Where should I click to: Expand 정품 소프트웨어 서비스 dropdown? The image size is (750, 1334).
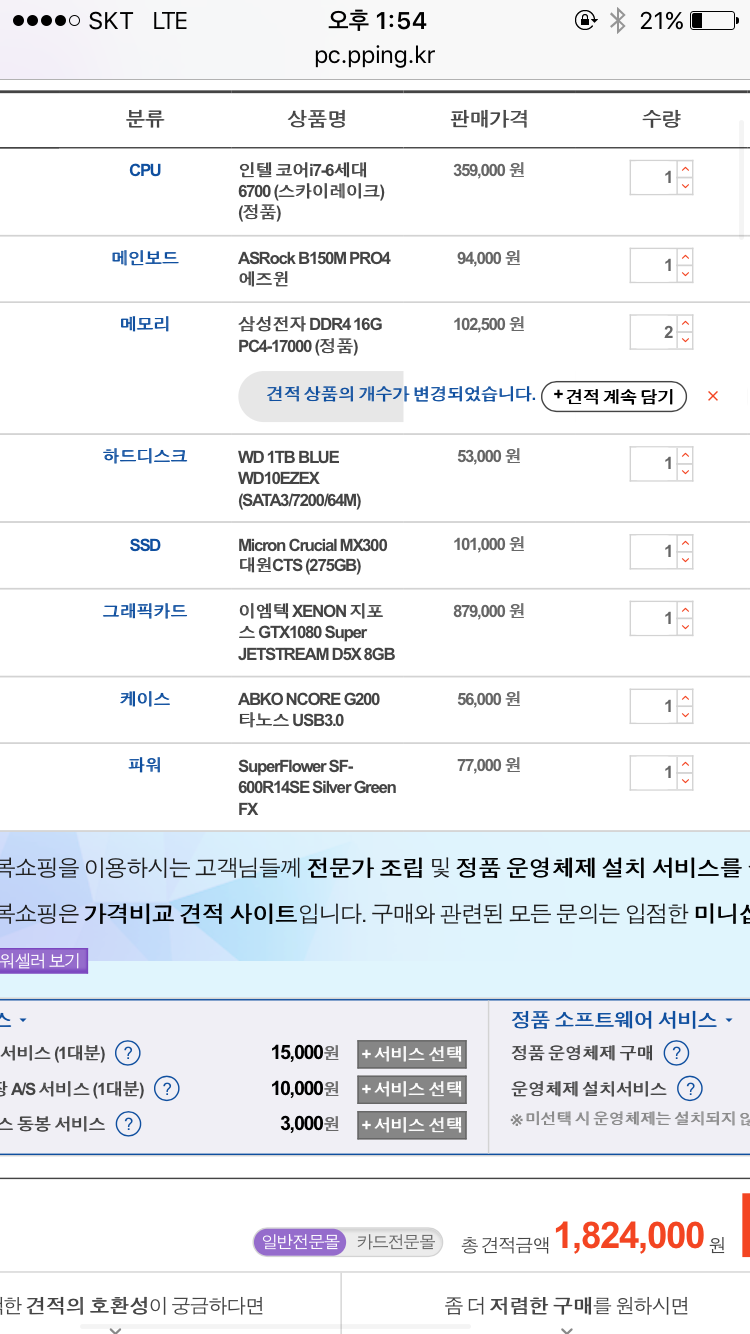pyautogui.click(x=623, y=1019)
